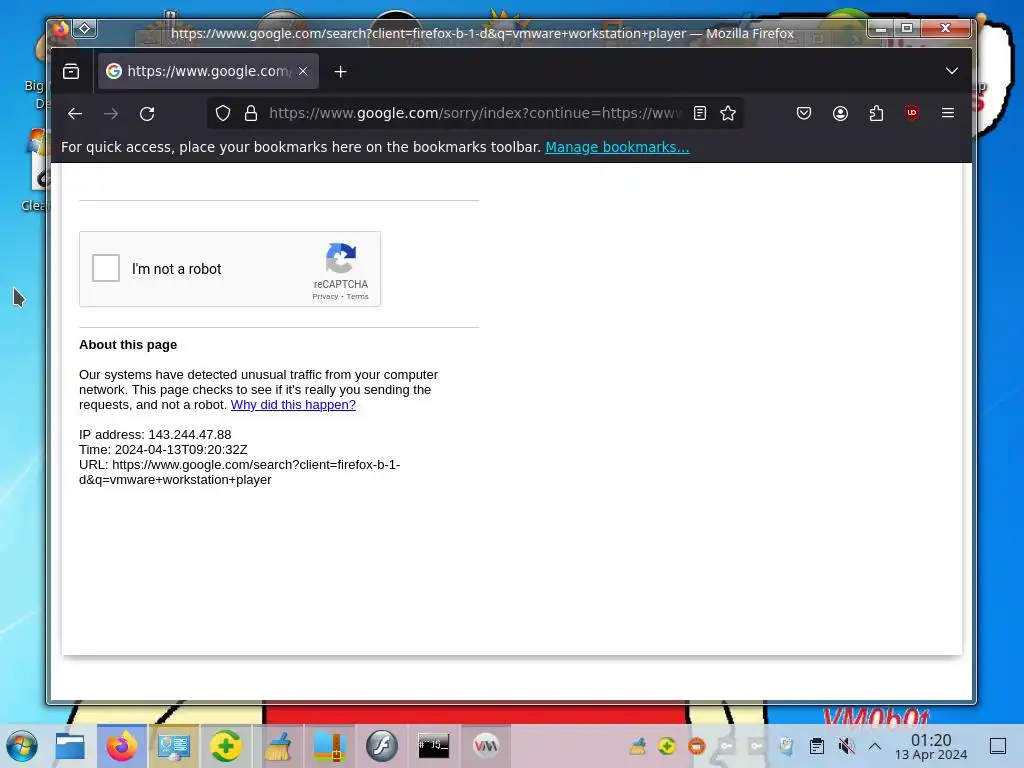Open the Windows-style Start menu
The image size is (1024, 768).
22,746
